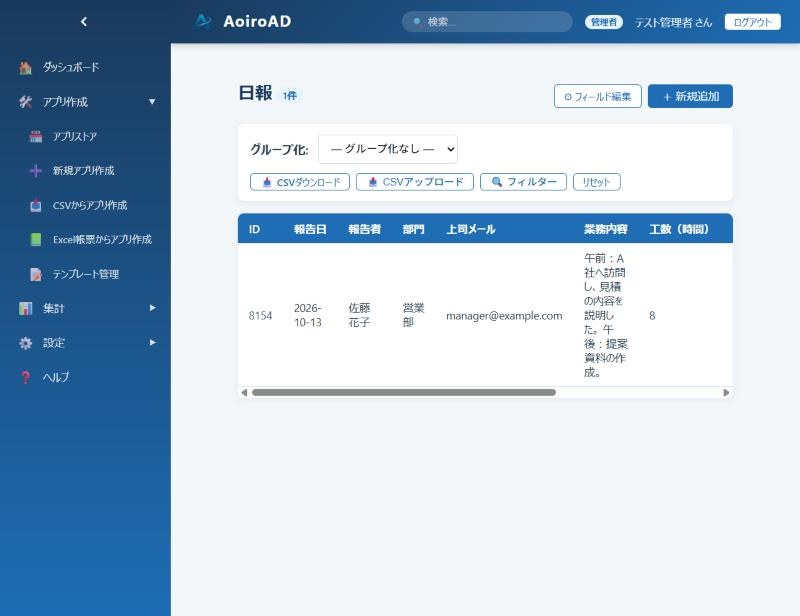
Task: Click the 集計 chart icon
Action: (26, 308)
